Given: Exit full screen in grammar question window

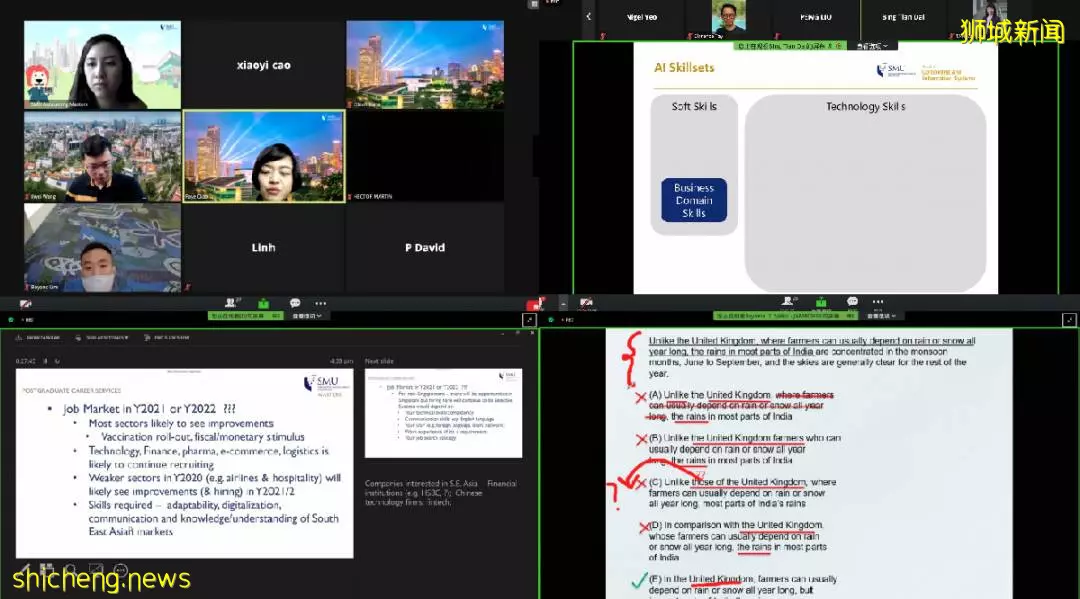Looking at the screenshot, I should [x=1069, y=319].
